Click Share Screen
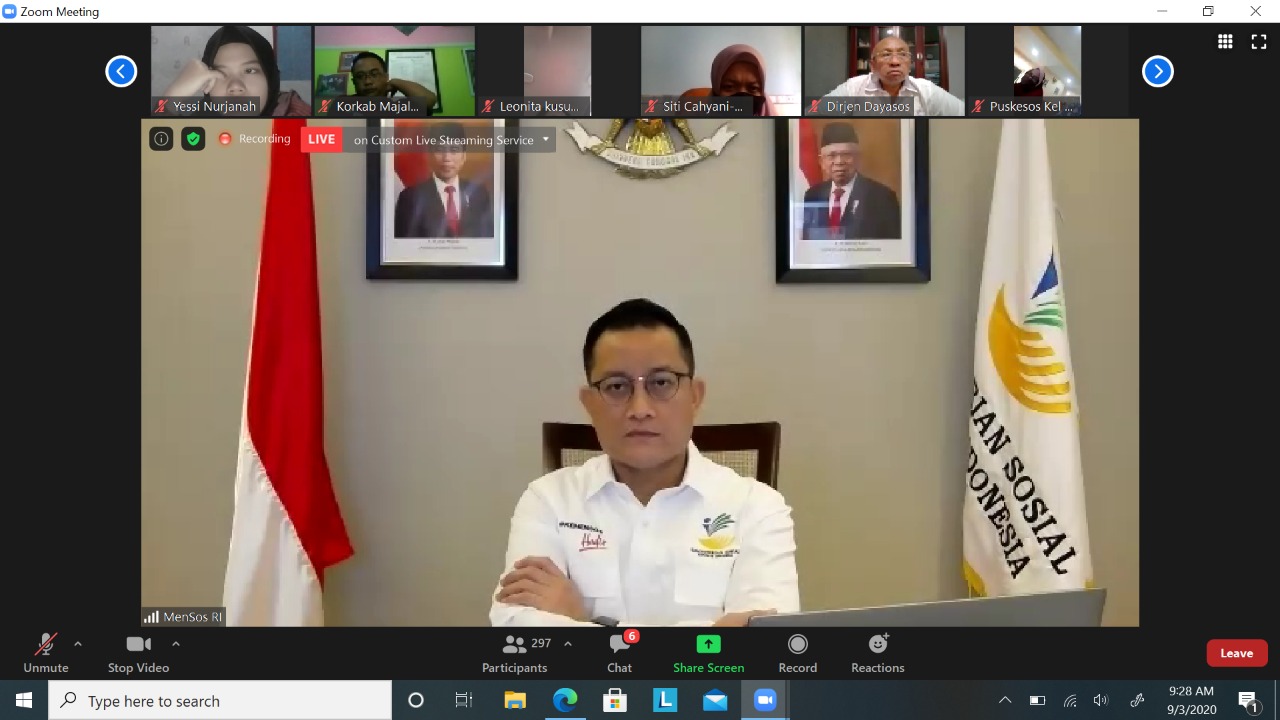Viewport: 1280px width, 720px height. [x=708, y=650]
